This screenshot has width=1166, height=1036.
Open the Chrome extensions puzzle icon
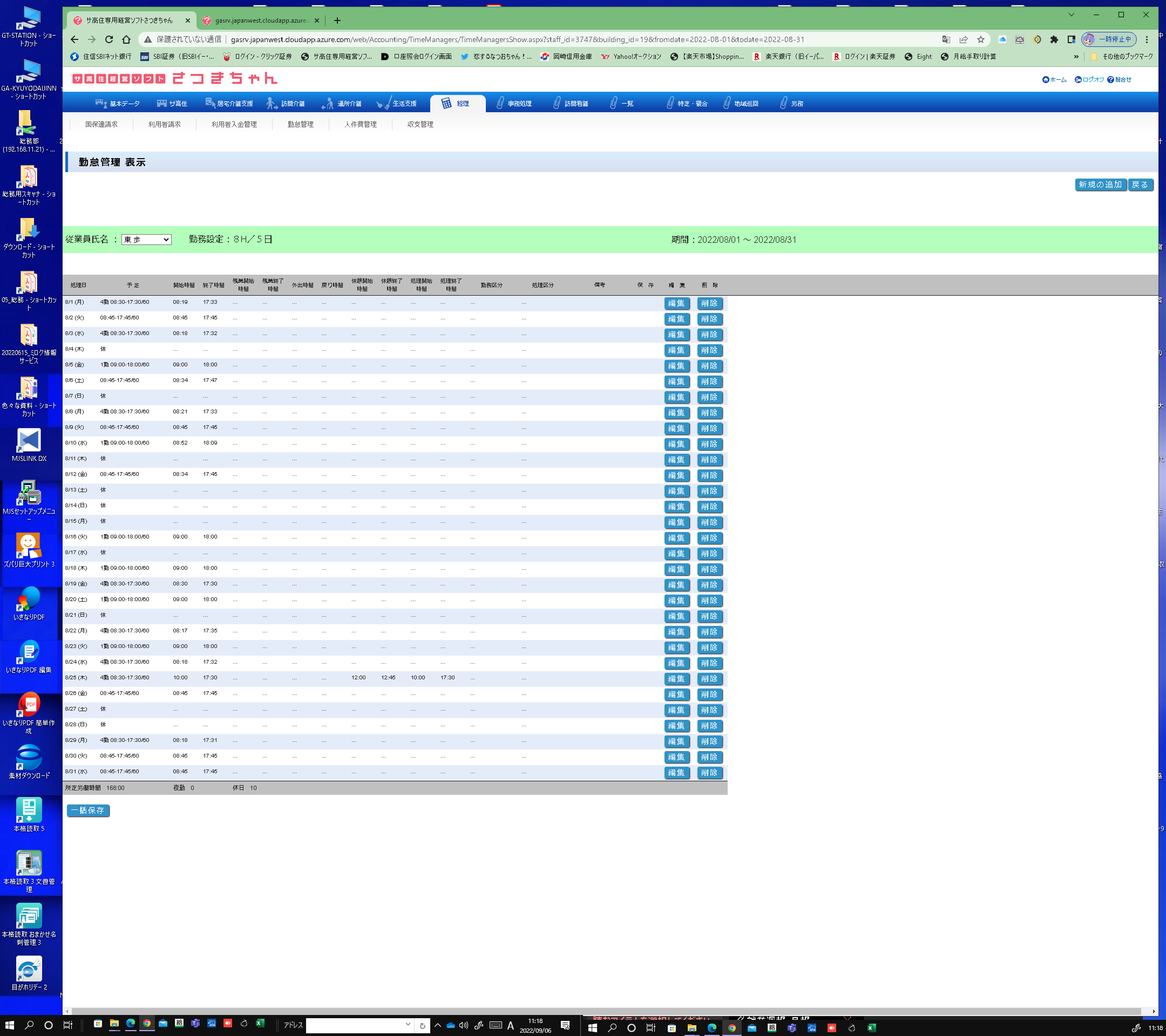1054,39
